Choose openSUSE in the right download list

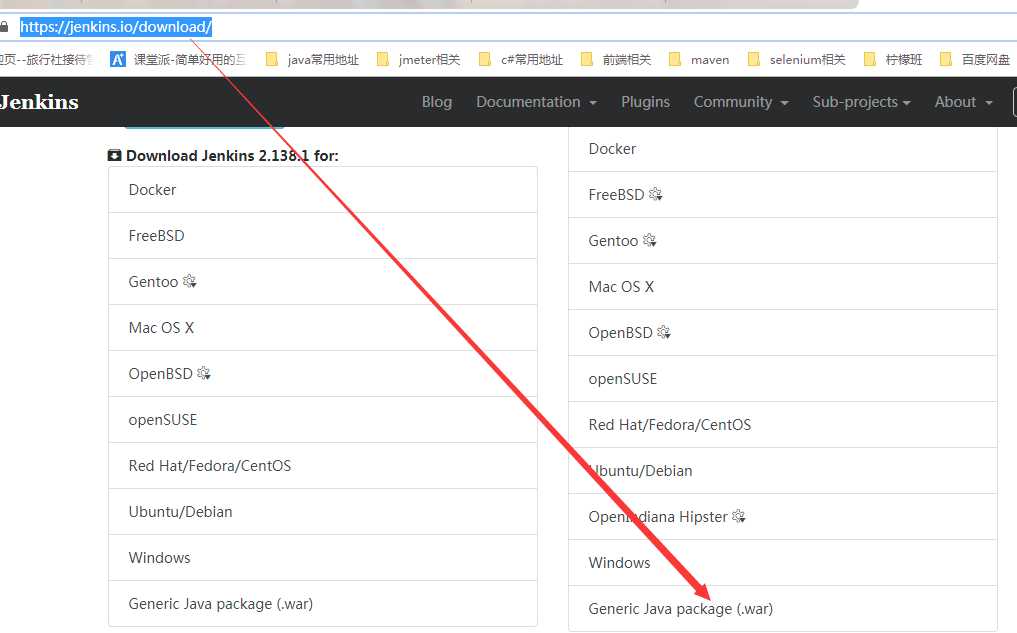783,379
